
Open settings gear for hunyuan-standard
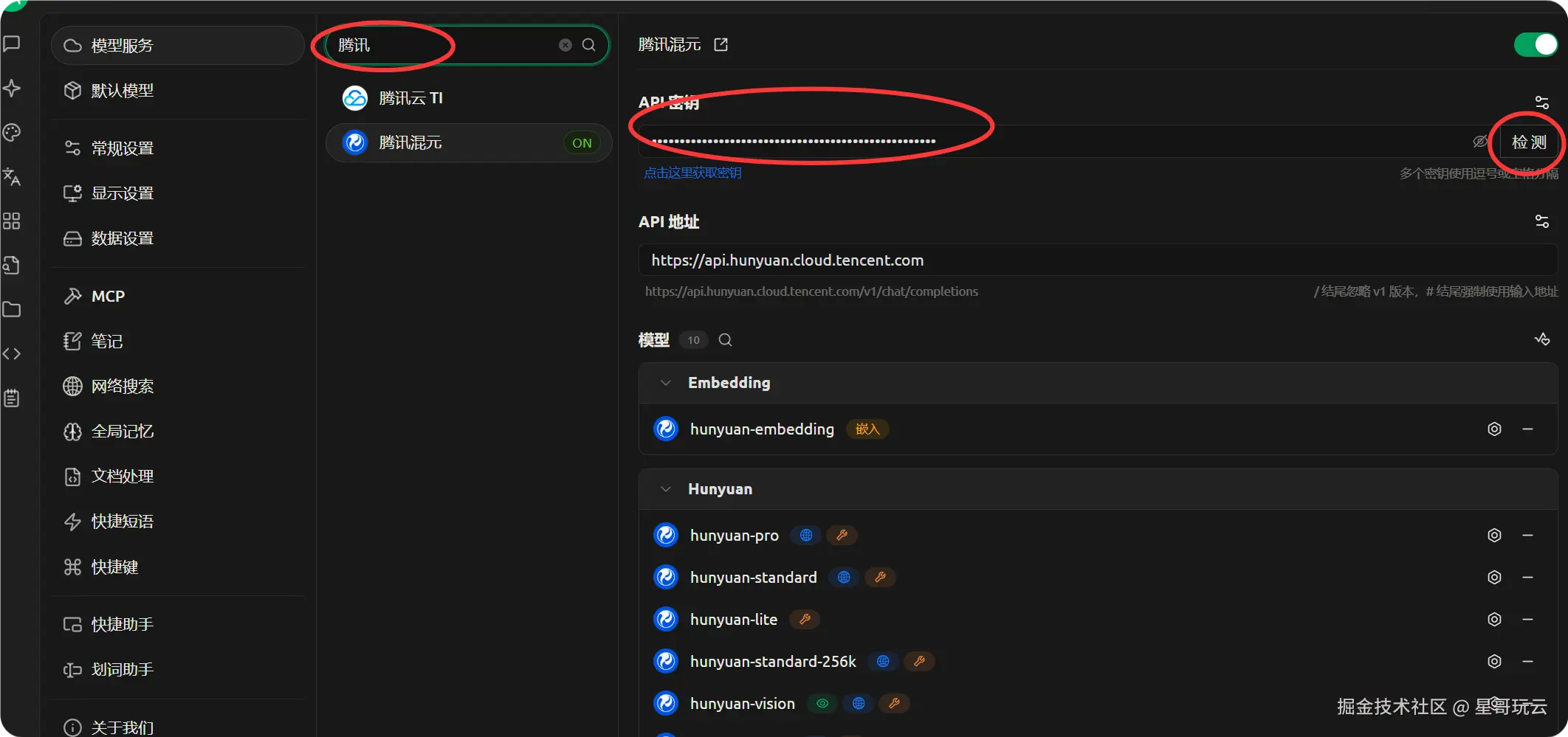coord(1494,578)
